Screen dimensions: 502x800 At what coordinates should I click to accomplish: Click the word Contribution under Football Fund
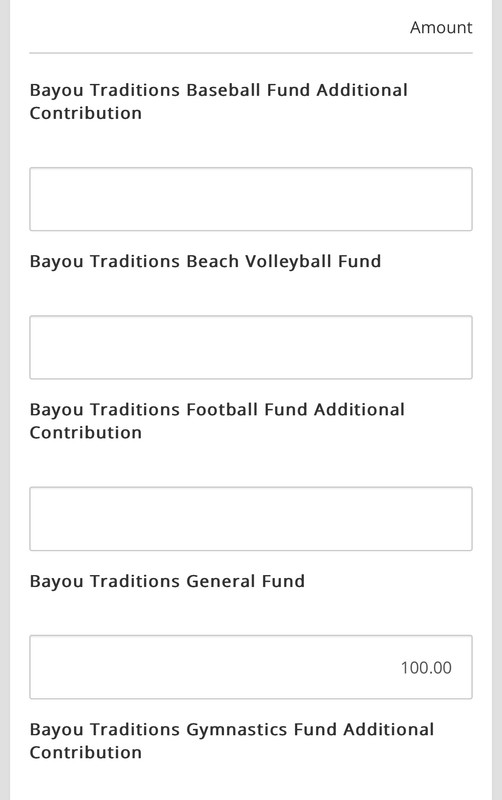[x=86, y=433]
